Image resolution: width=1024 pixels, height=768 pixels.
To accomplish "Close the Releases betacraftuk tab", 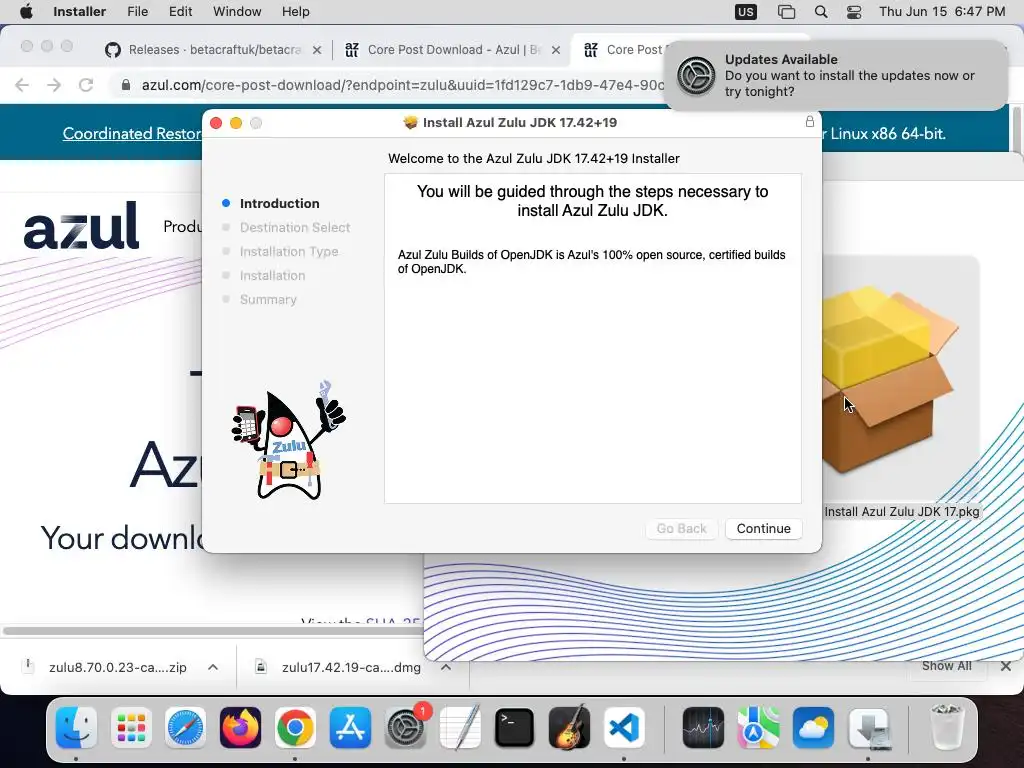I will (317, 50).
